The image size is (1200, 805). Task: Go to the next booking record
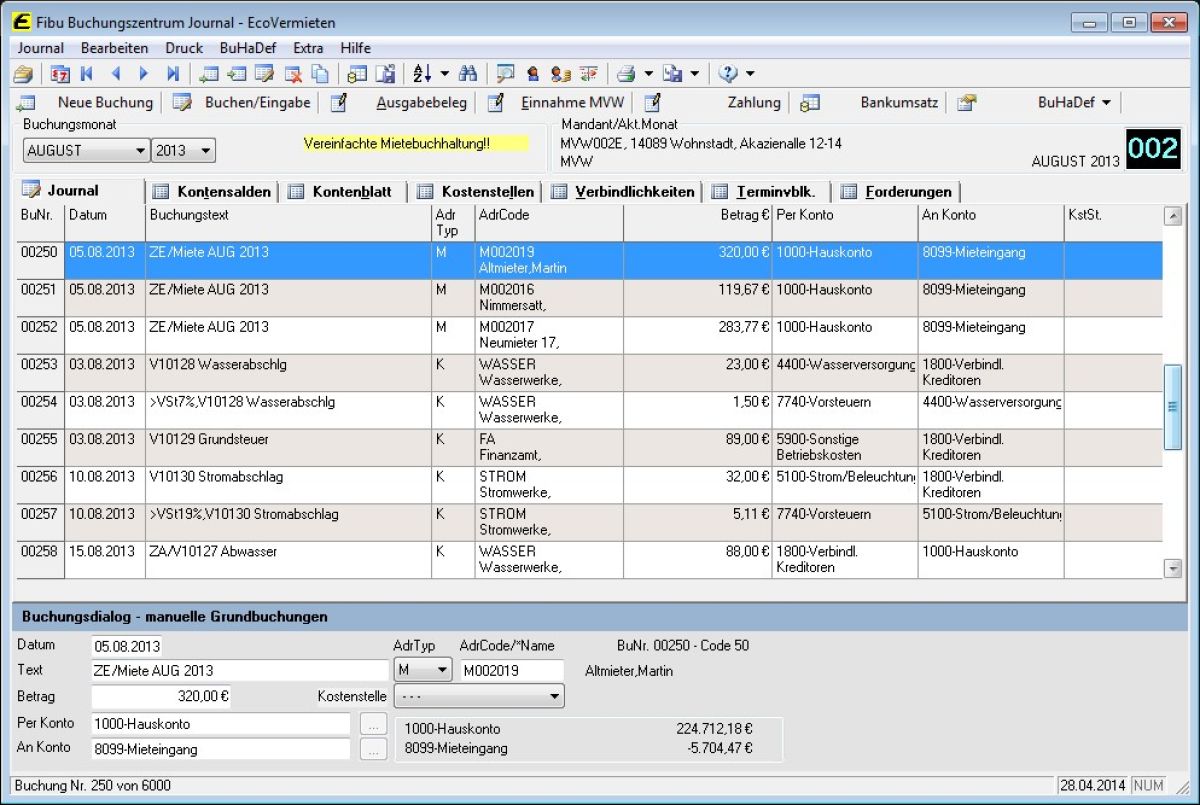click(144, 73)
